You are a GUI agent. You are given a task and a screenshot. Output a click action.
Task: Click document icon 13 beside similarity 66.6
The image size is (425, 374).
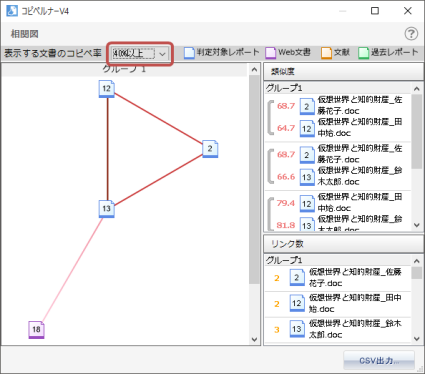pyautogui.click(x=307, y=177)
